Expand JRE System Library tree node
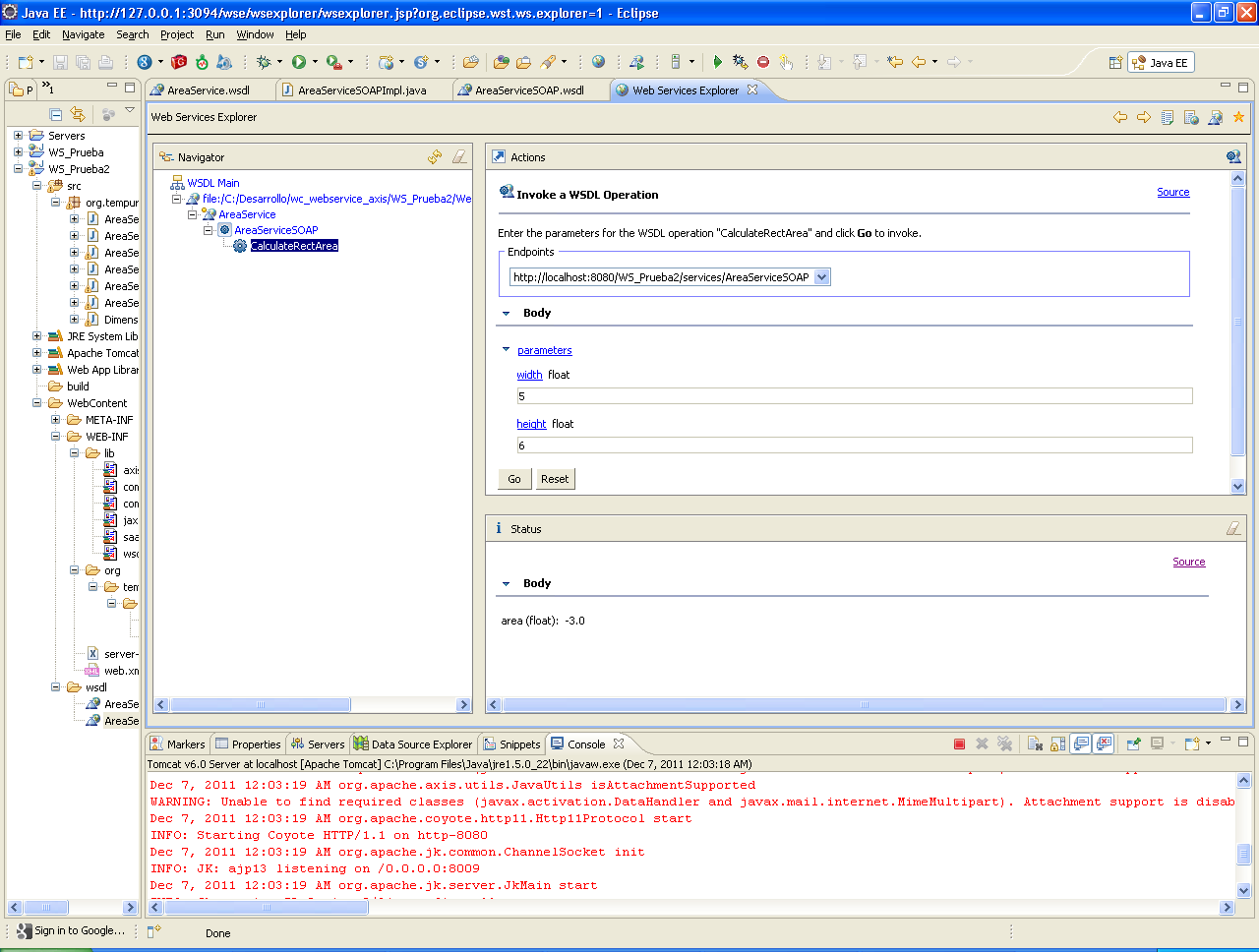1259x952 pixels. point(36,336)
